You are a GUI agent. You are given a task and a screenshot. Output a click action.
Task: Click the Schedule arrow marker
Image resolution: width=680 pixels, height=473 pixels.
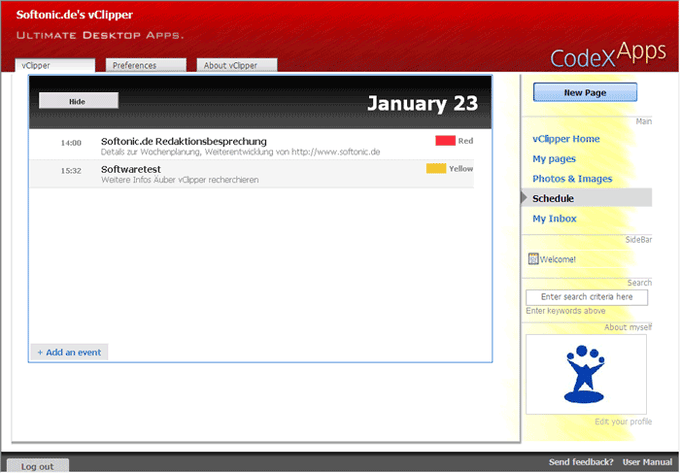point(524,198)
